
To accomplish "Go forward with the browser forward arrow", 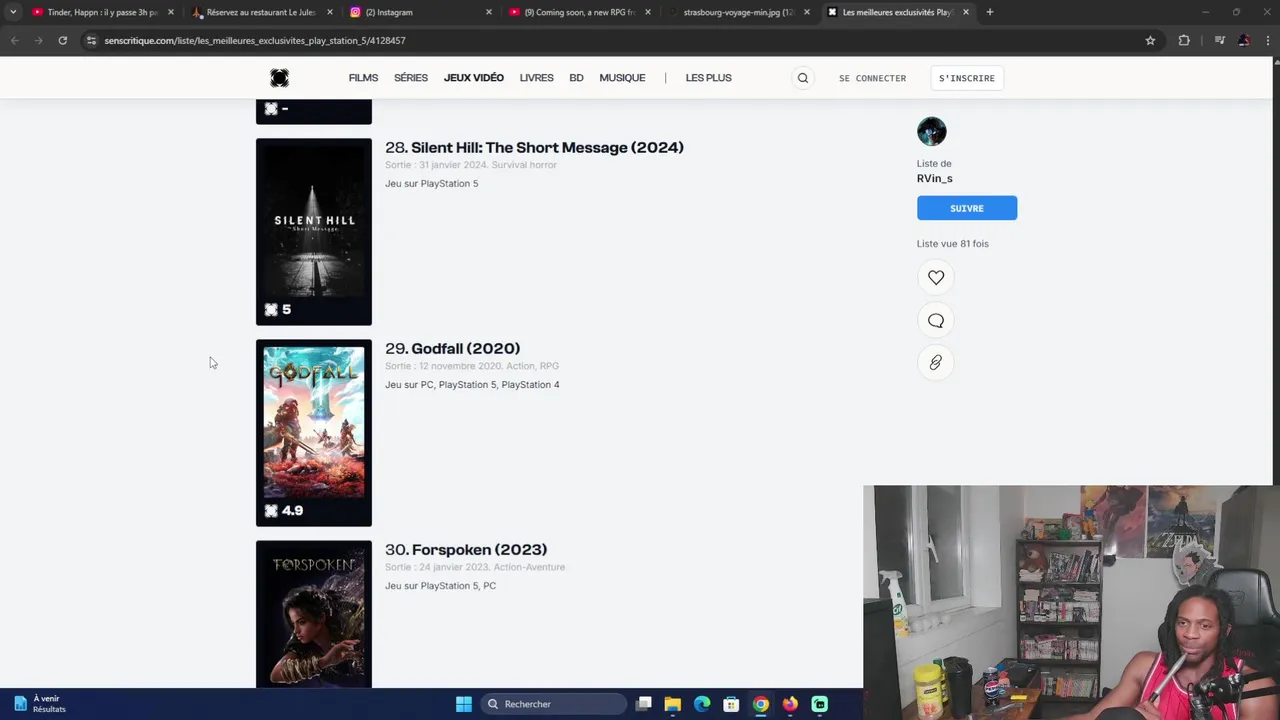I will (38, 40).
